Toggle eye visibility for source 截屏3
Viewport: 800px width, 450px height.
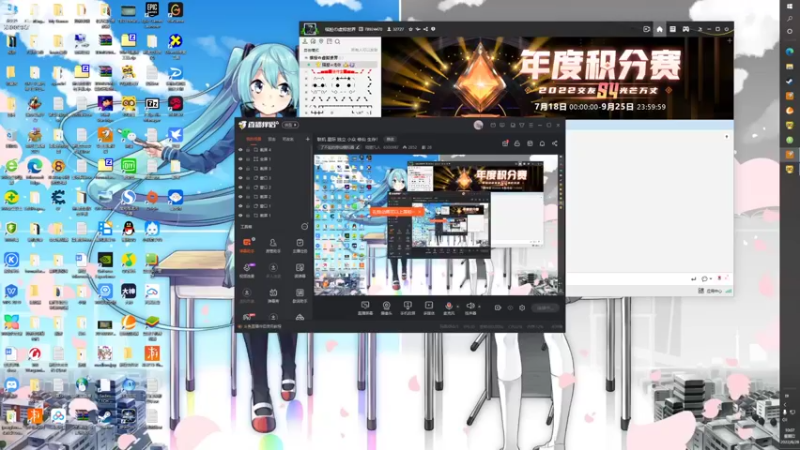click(x=240, y=168)
